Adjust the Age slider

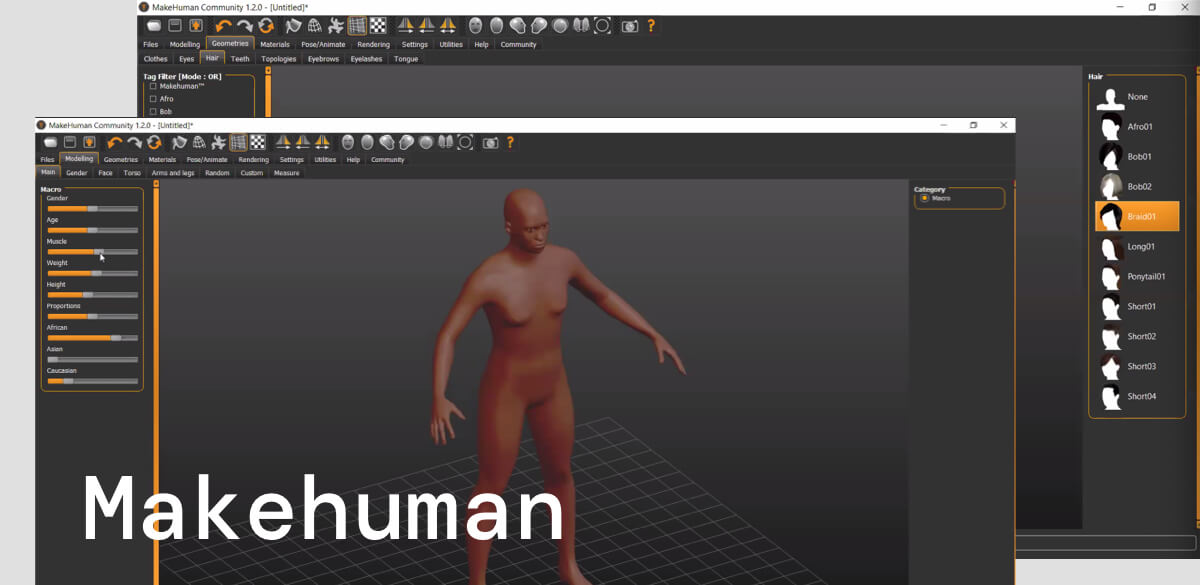(x=93, y=230)
